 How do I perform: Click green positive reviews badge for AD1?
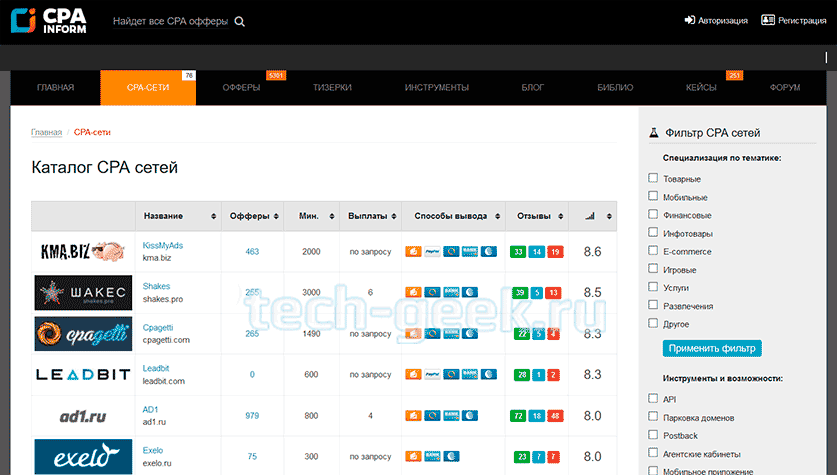518,415
